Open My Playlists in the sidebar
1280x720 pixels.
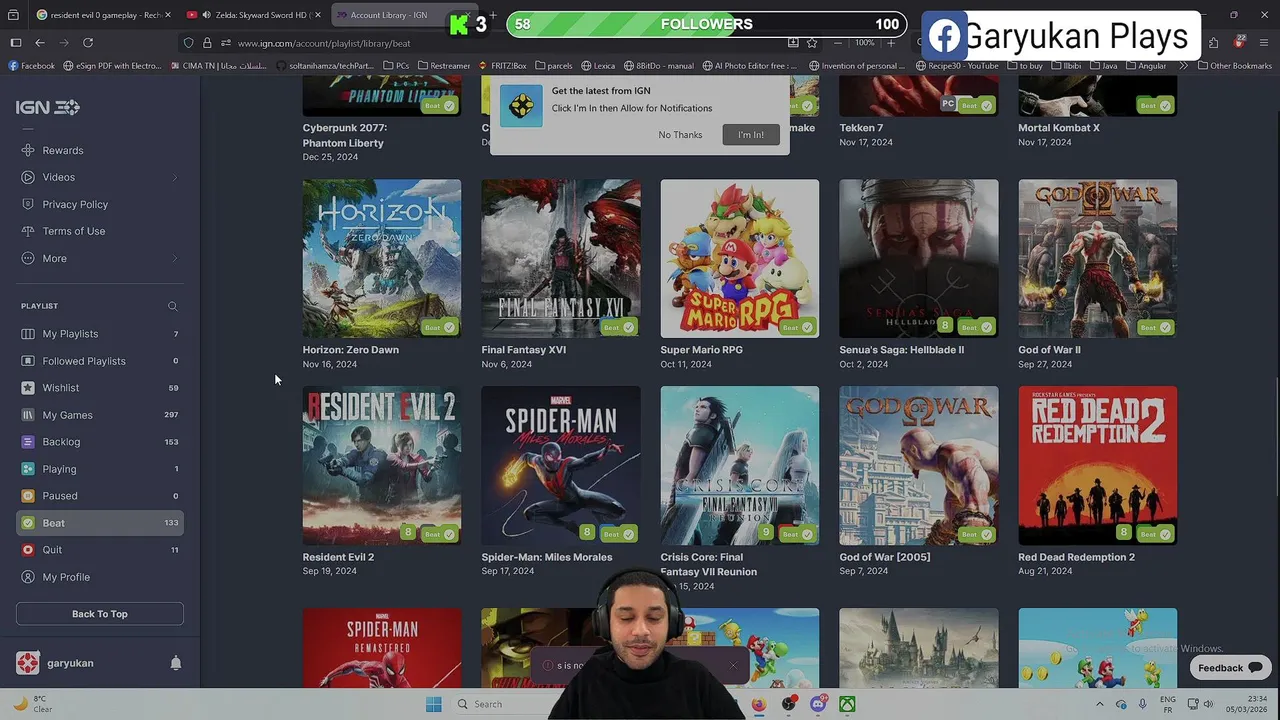[x=99, y=334]
